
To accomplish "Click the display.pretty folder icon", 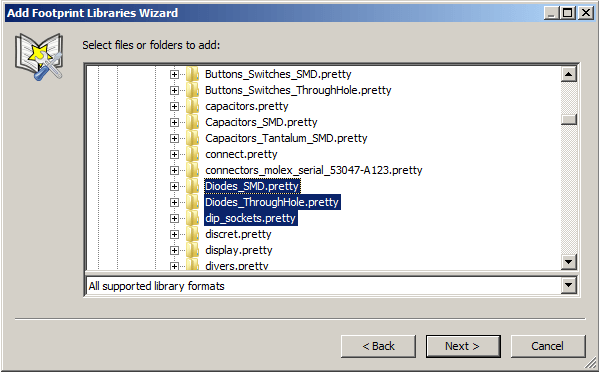I will point(193,251).
